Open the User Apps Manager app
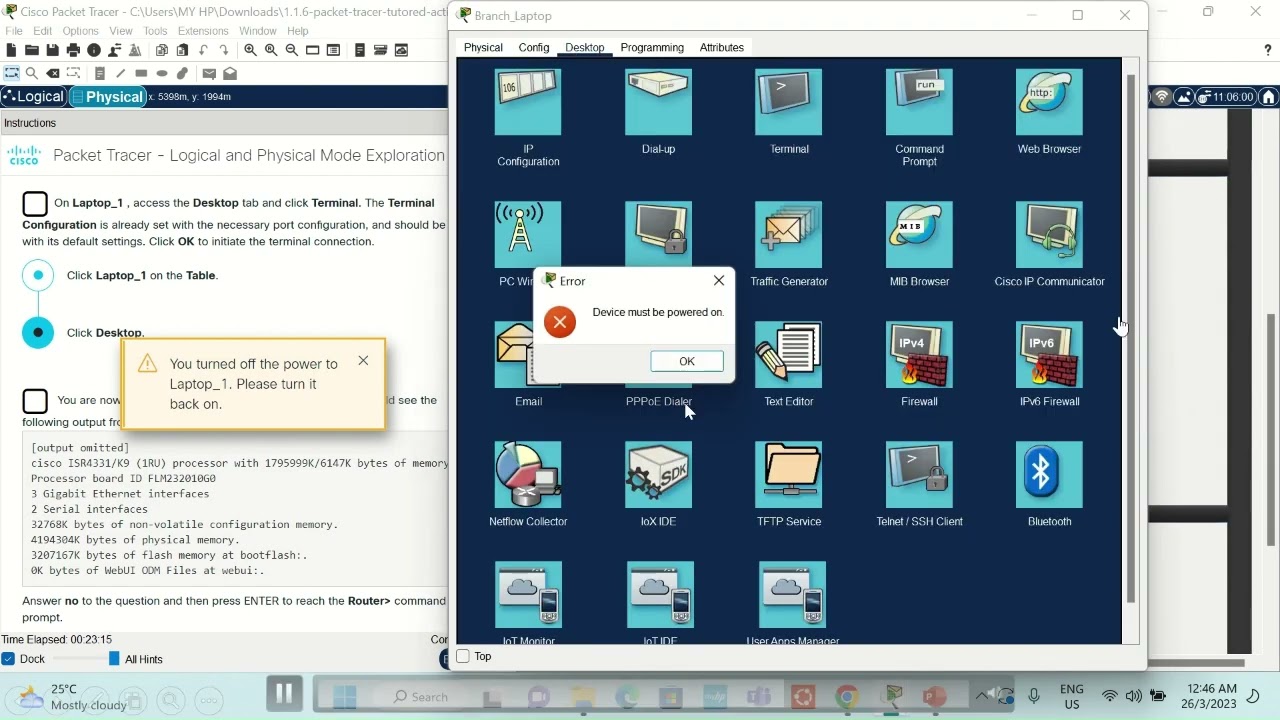 pyautogui.click(x=792, y=595)
